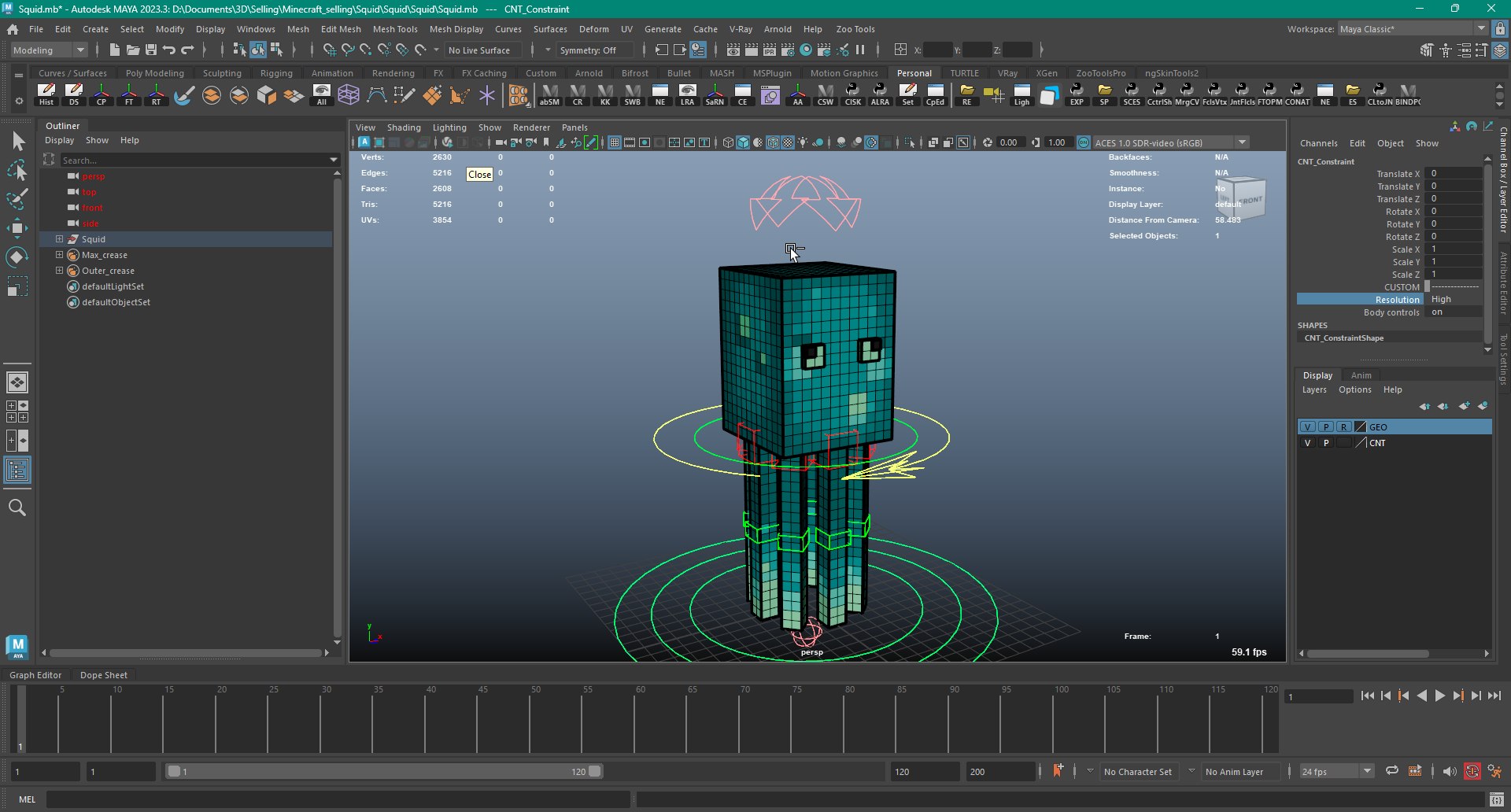The image size is (1511, 812).
Task: Click the Maya home icon in menu bar
Action: click(x=13, y=29)
